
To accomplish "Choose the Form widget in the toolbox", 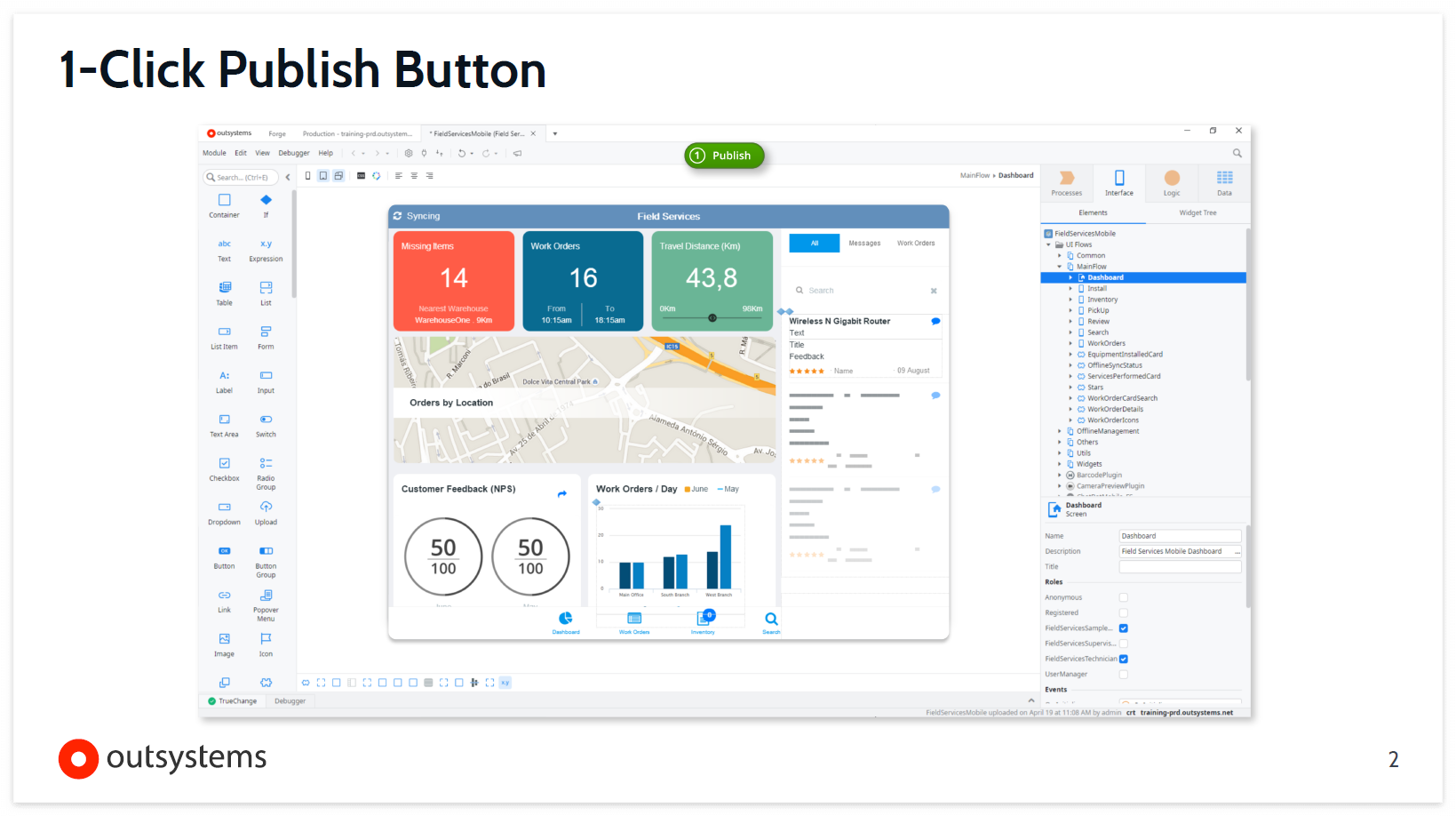I will pos(266,338).
